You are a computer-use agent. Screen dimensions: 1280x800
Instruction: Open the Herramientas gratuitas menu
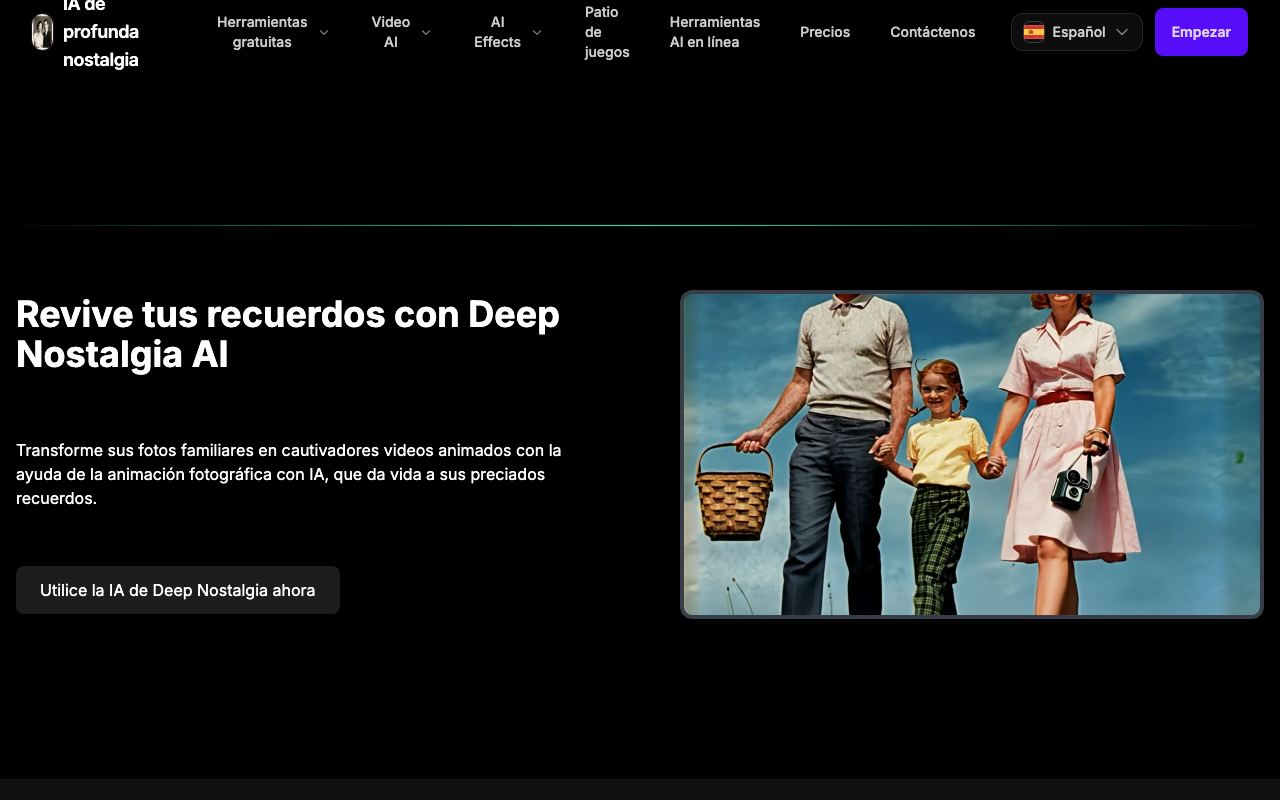(262, 32)
